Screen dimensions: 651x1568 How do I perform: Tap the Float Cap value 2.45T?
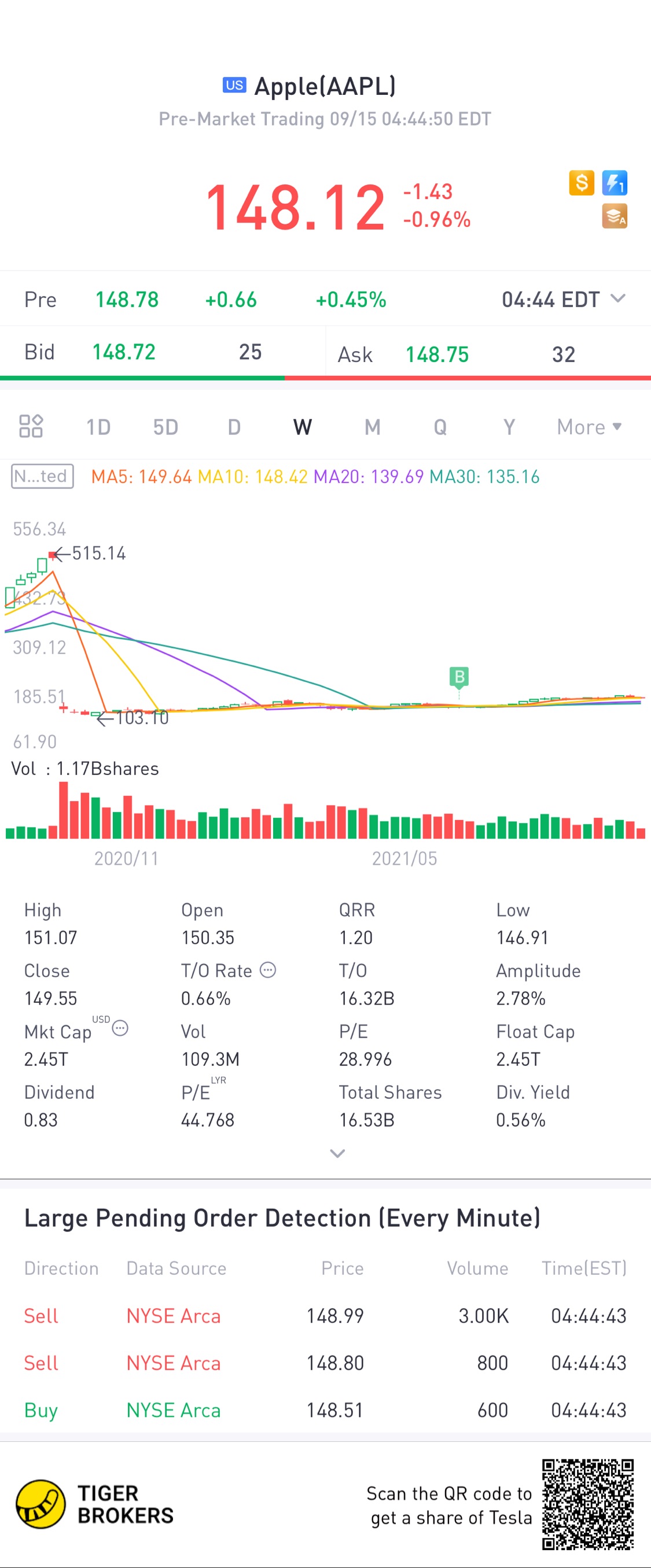coord(518,1059)
